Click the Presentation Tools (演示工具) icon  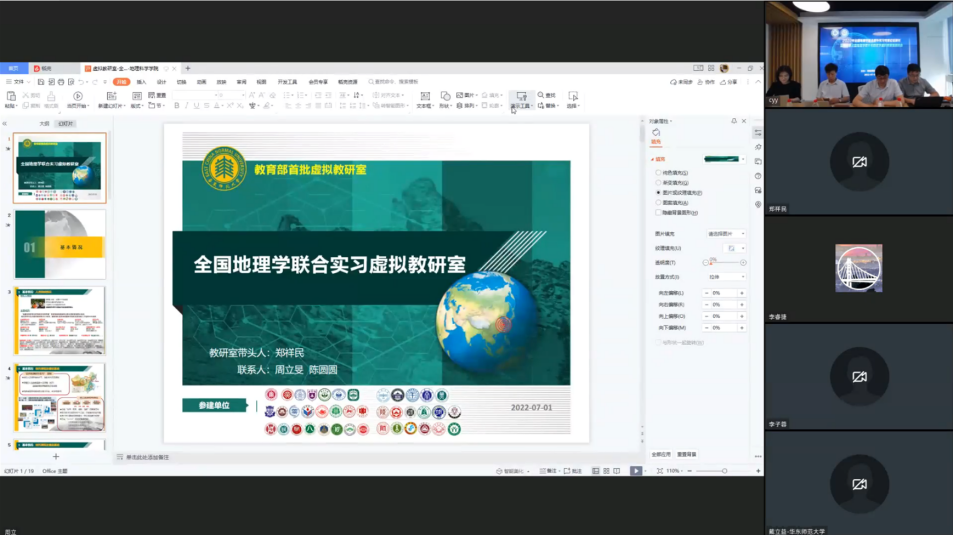pos(521,97)
